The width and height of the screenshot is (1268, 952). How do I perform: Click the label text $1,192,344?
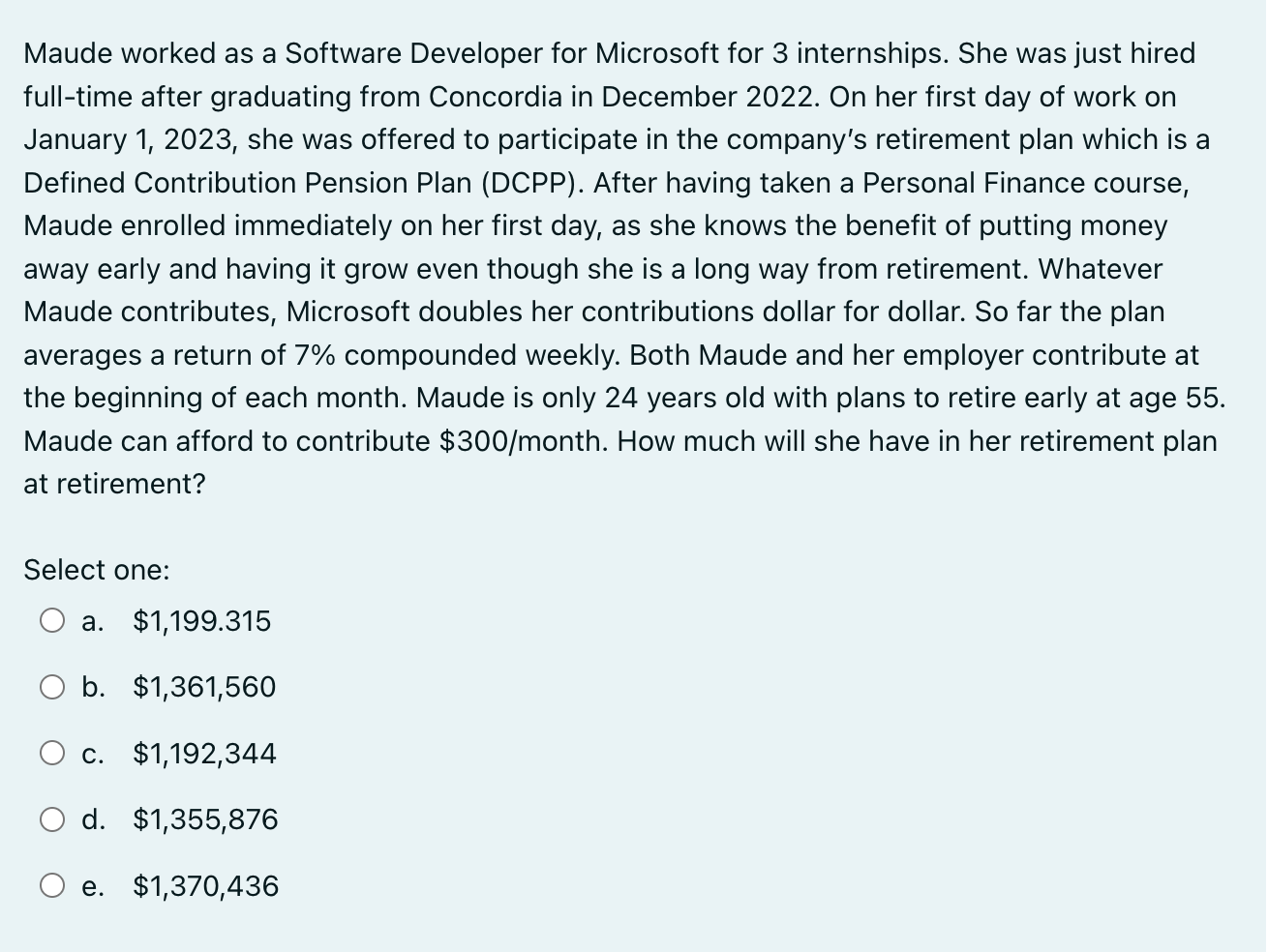pos(203,755)
